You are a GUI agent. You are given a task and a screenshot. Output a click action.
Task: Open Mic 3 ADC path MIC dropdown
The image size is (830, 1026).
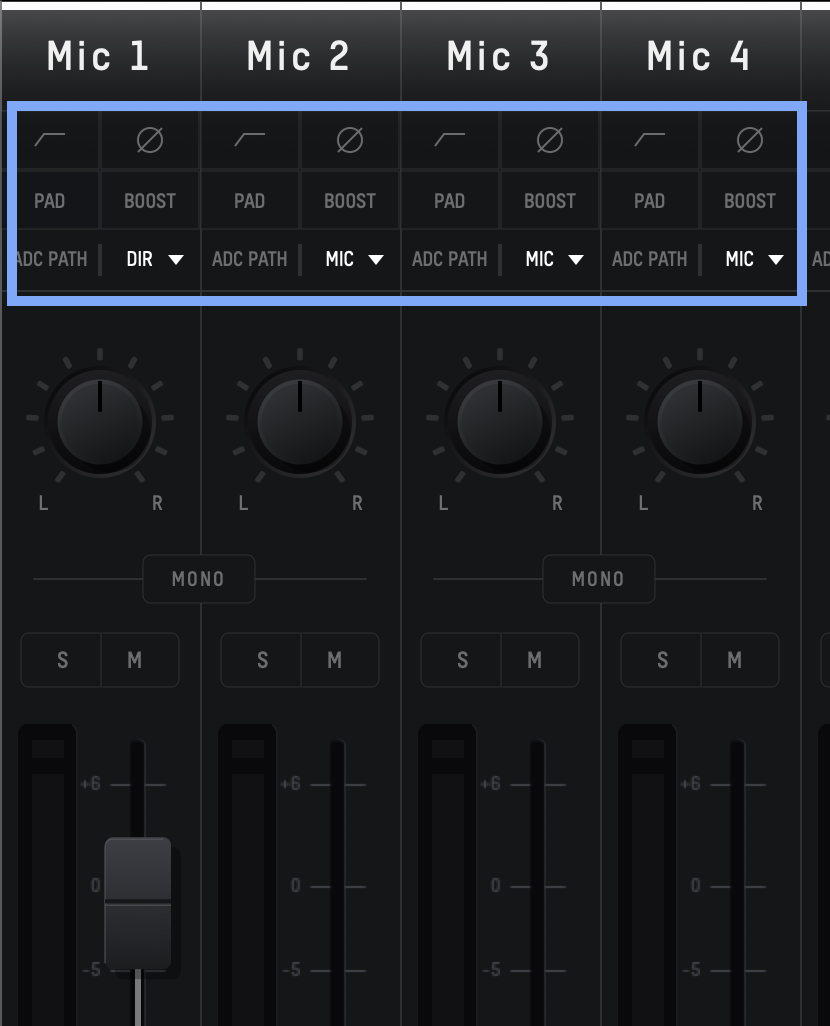[554, 259]
